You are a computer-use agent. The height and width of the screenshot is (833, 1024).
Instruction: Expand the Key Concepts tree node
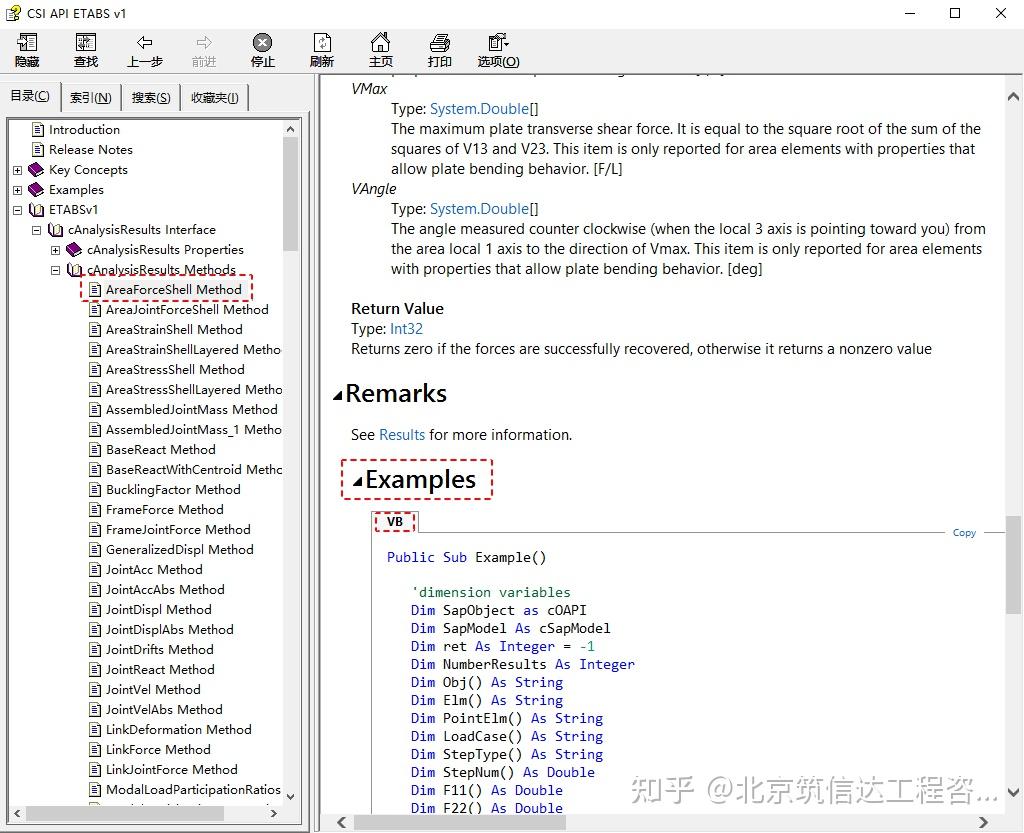[x=17, y=169]
